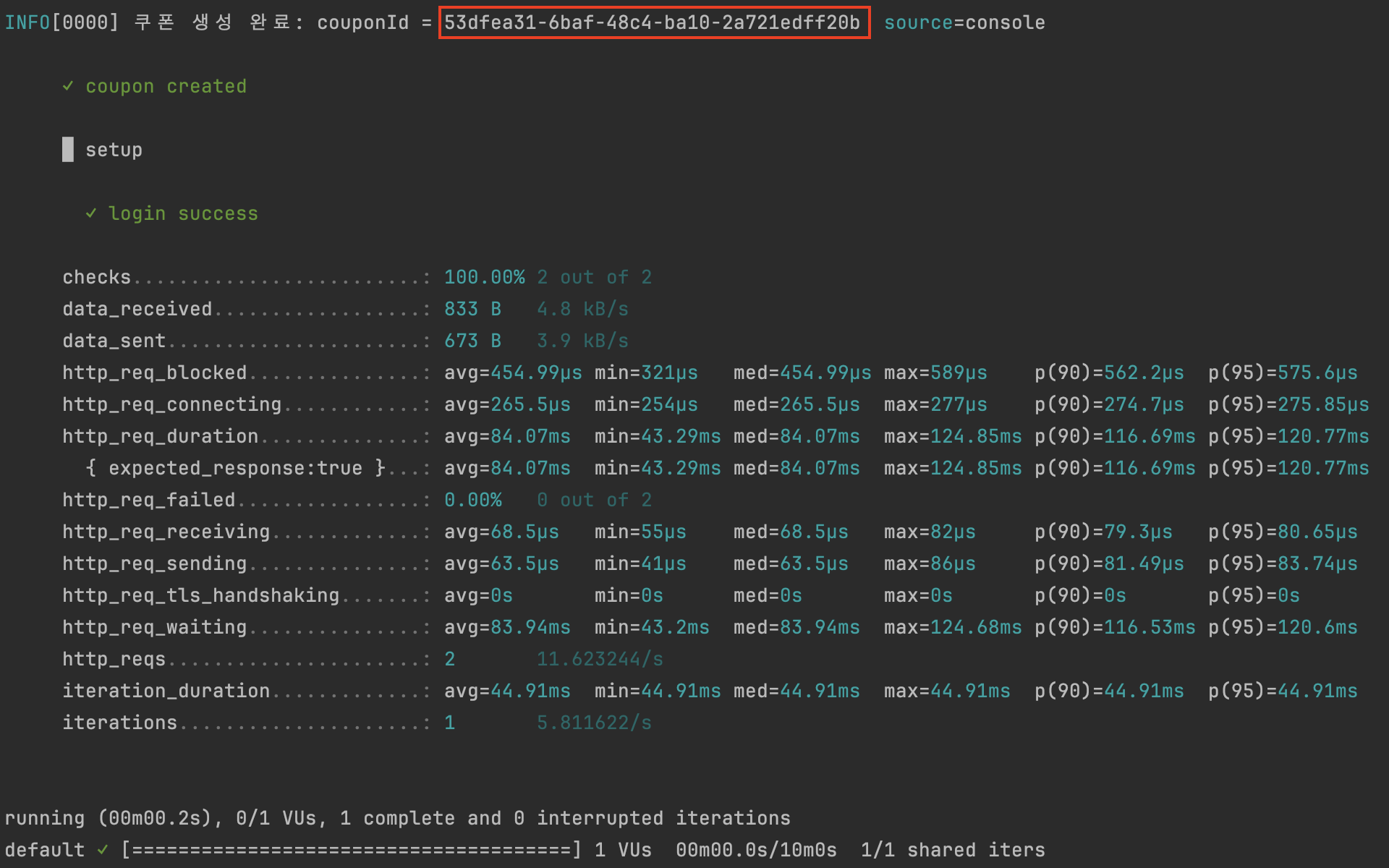1389x868 pixels.
Task: Click http_req_sending p(90)=81.49µs value
Action: coord(1109,563)
